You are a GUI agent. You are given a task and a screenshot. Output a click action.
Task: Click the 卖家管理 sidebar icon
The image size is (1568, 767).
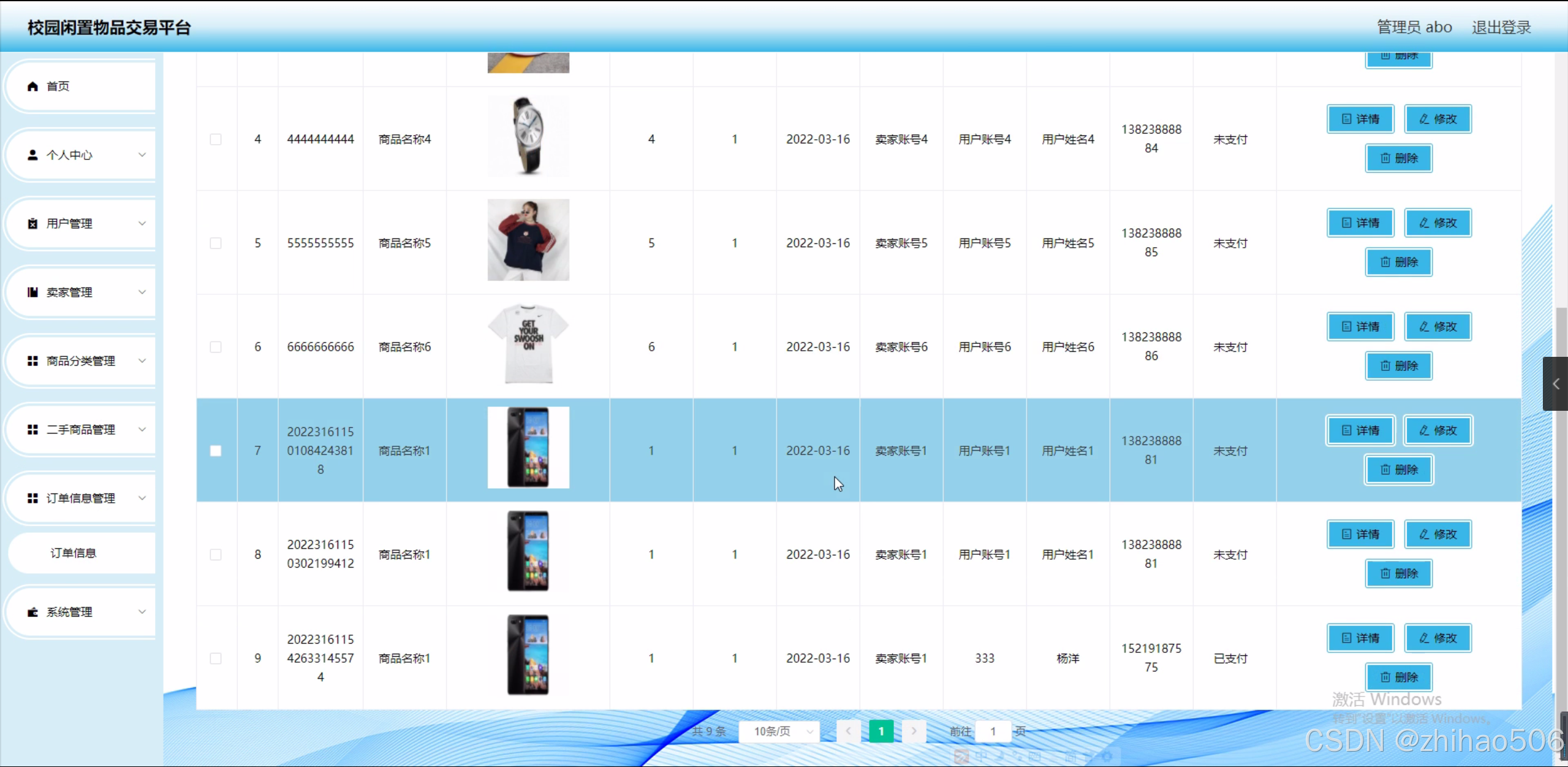pyautogui.click(x=32, y=292)
